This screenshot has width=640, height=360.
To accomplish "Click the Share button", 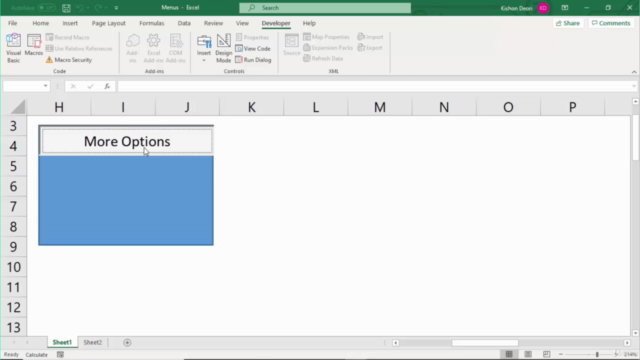I will 568,23.
